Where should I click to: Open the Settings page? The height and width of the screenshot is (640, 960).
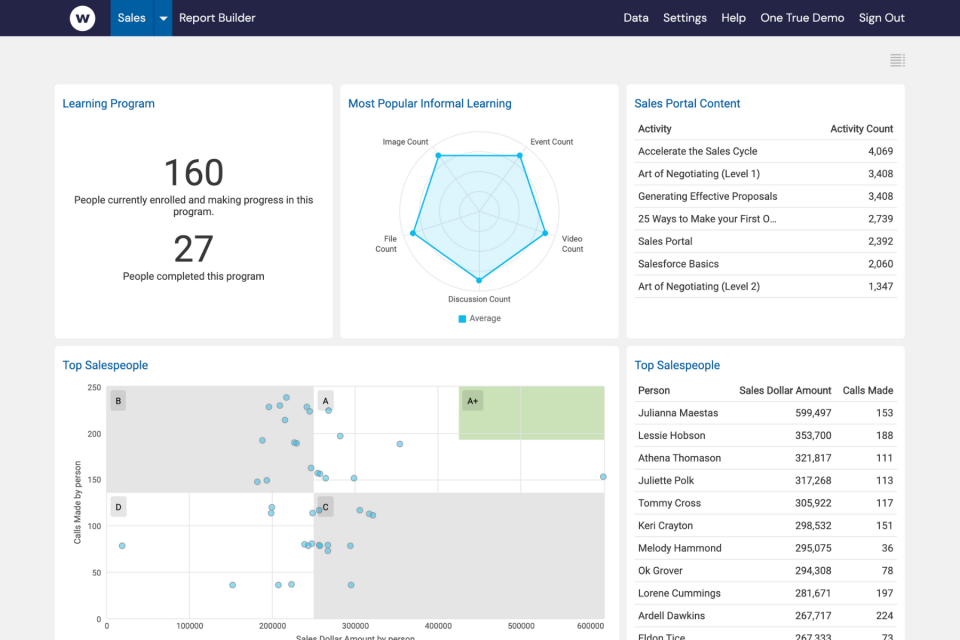(685, 18)
